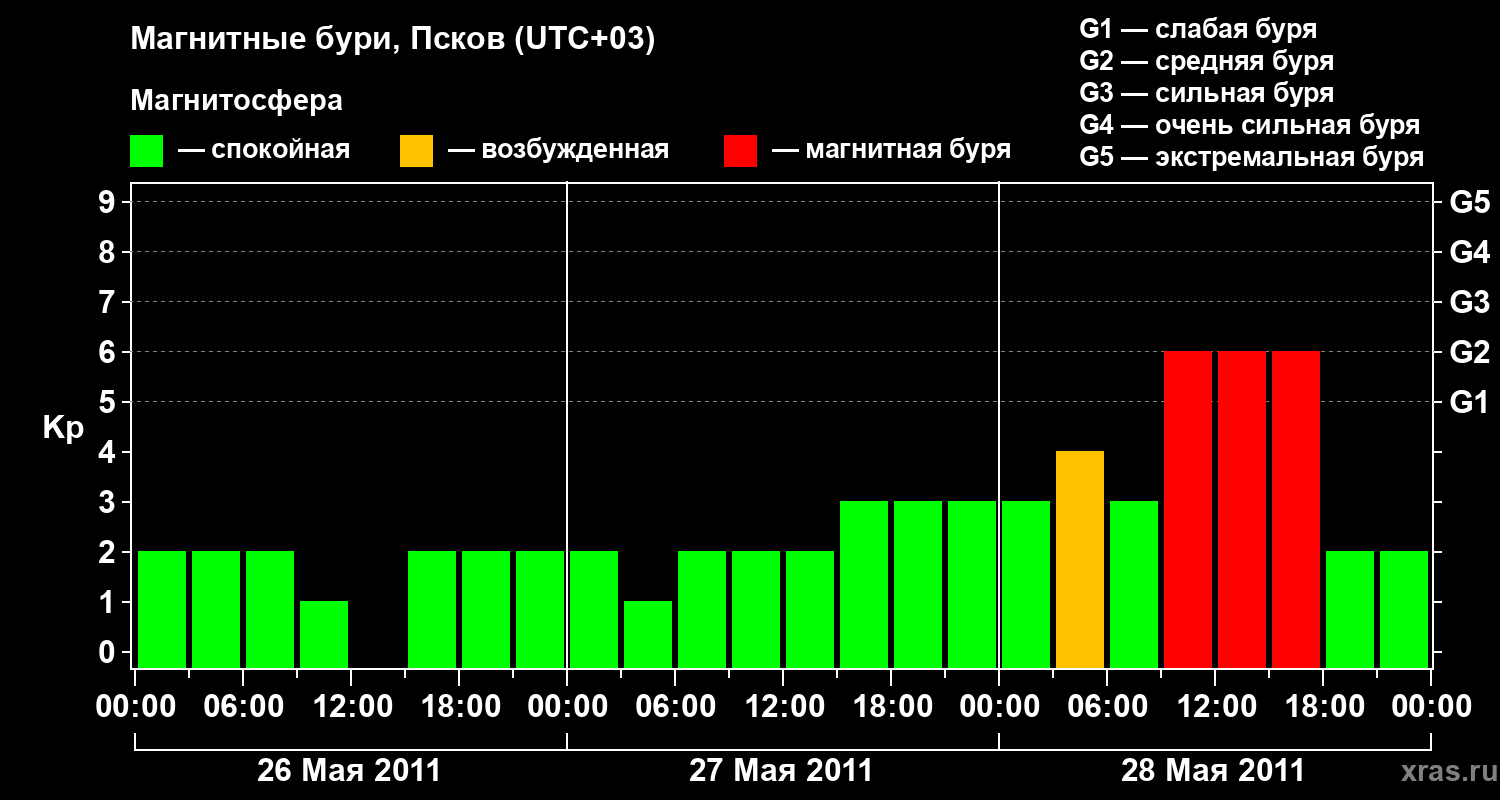Screen dimensions: 1500x800
Task: Click the '06:00' time label under 28 Мая
Action: tap(1107, 707)
